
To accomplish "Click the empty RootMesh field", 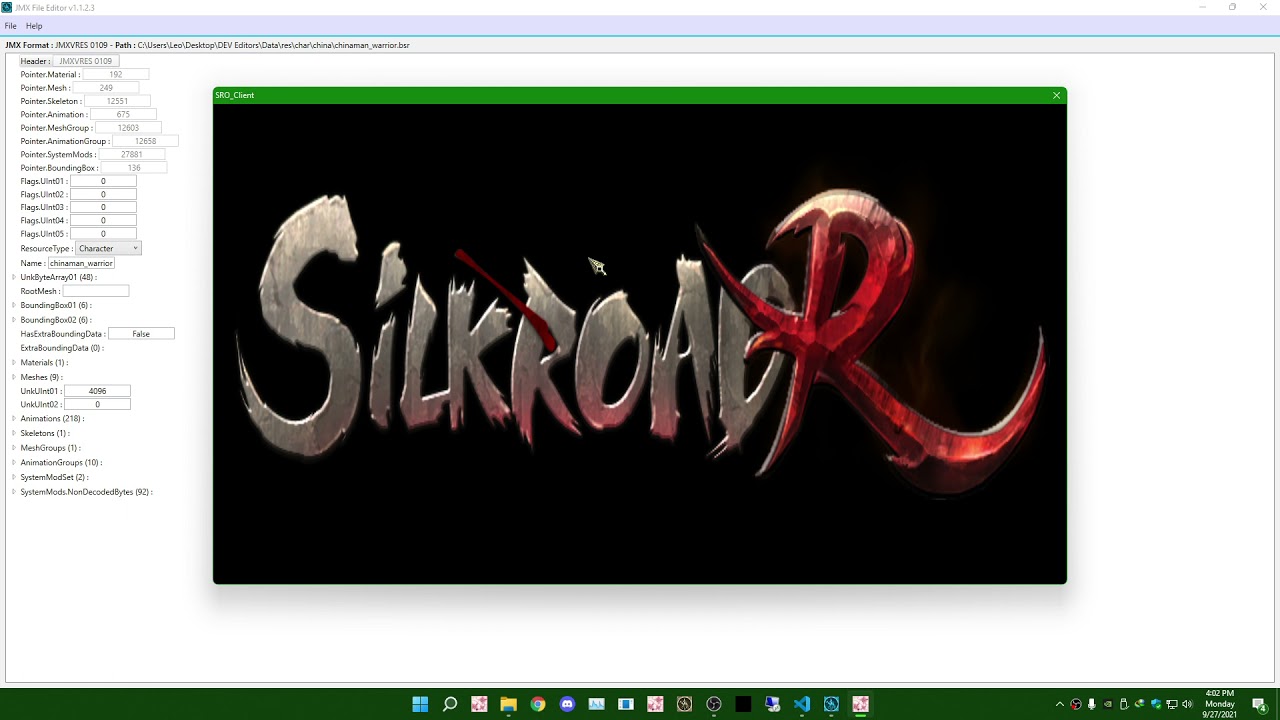I will coord(95,291).
